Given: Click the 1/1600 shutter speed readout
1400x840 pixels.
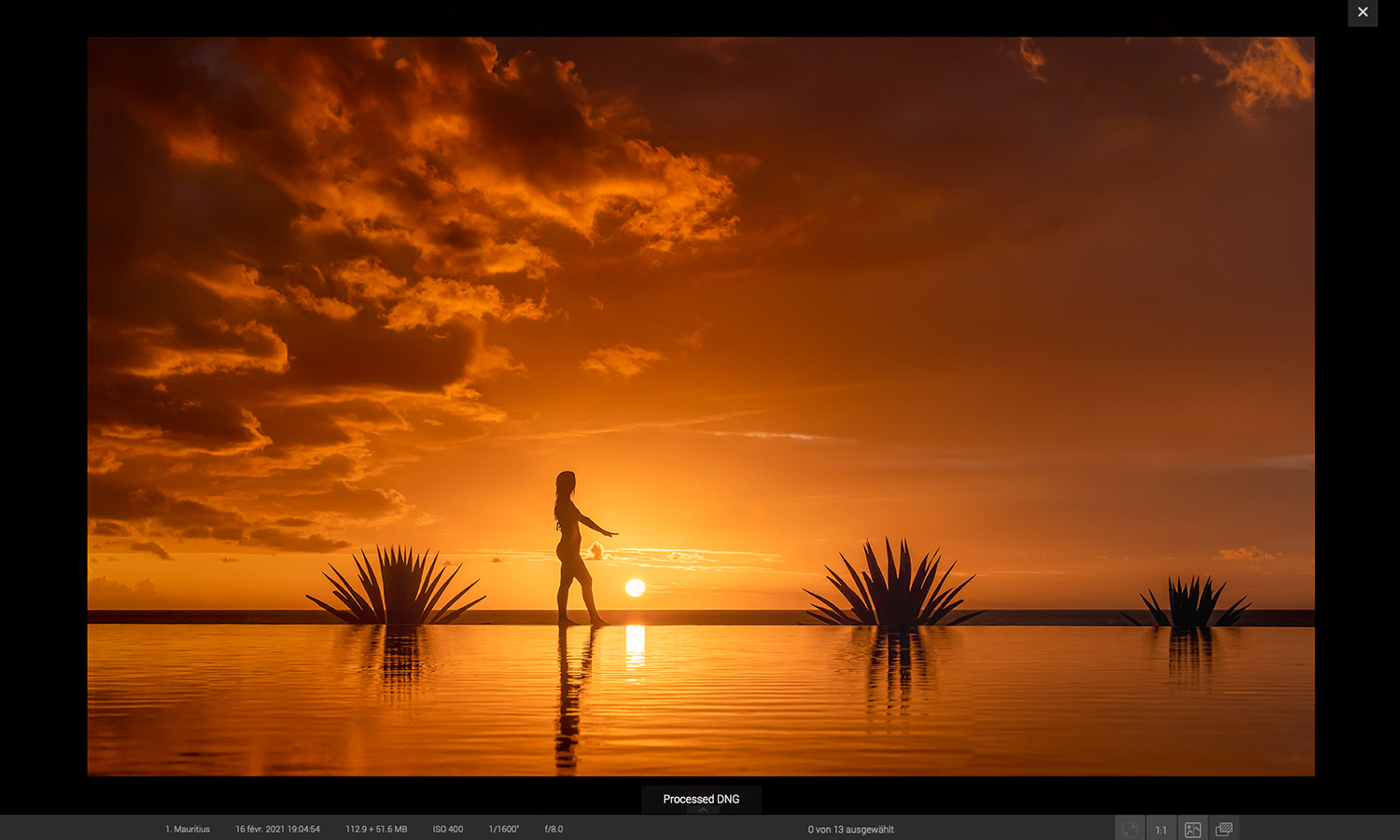Looking at the screenshot, I should pyautogui.click(x=504, y=829).
